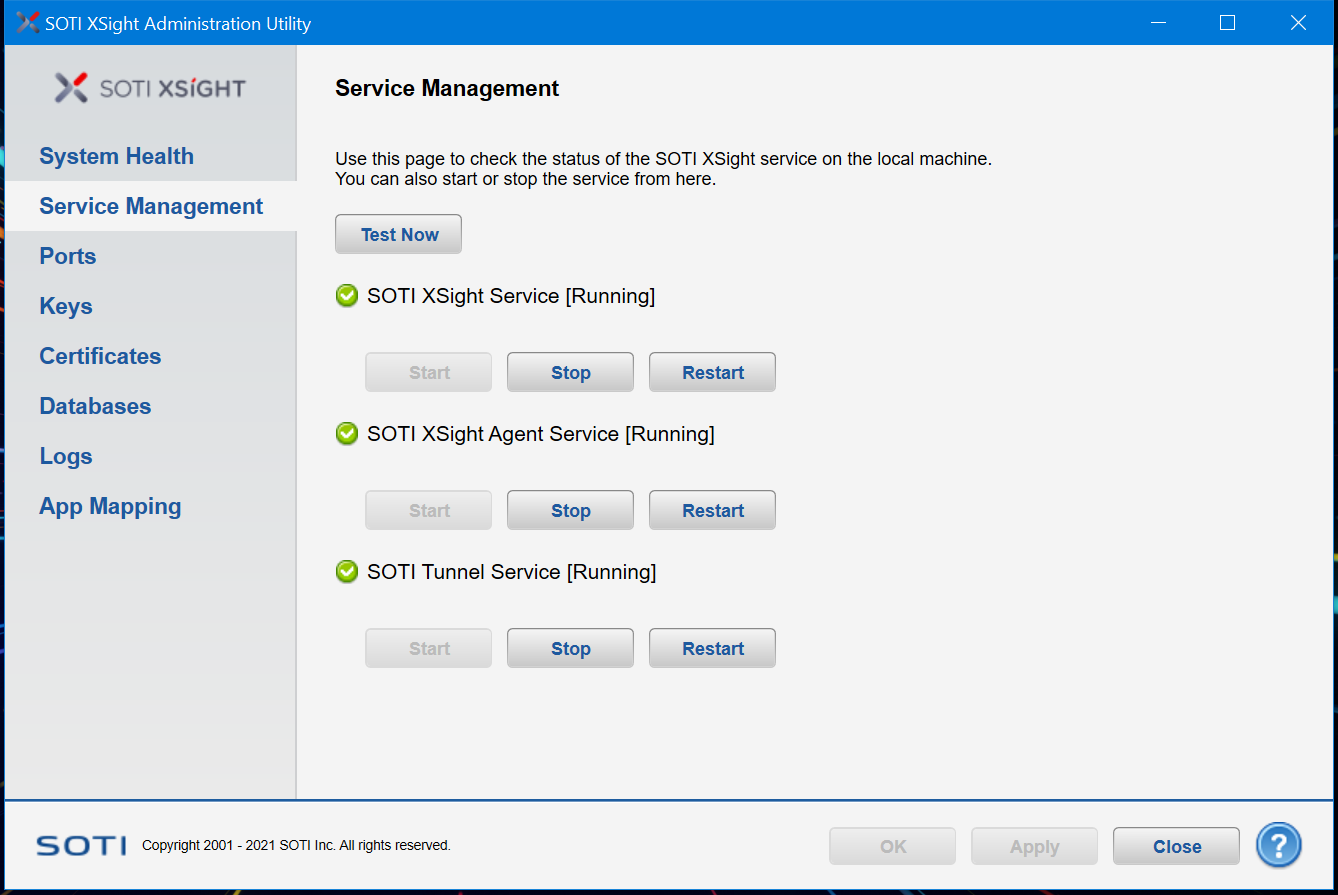This screenshot has width=1338, height=895.
Task: Go to the Ports section
Action: 68,256
